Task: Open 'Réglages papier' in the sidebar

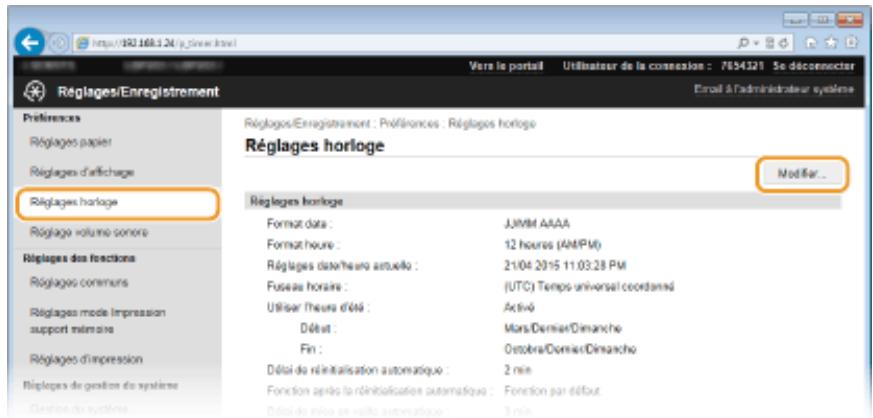Action: tap(71, 142)
